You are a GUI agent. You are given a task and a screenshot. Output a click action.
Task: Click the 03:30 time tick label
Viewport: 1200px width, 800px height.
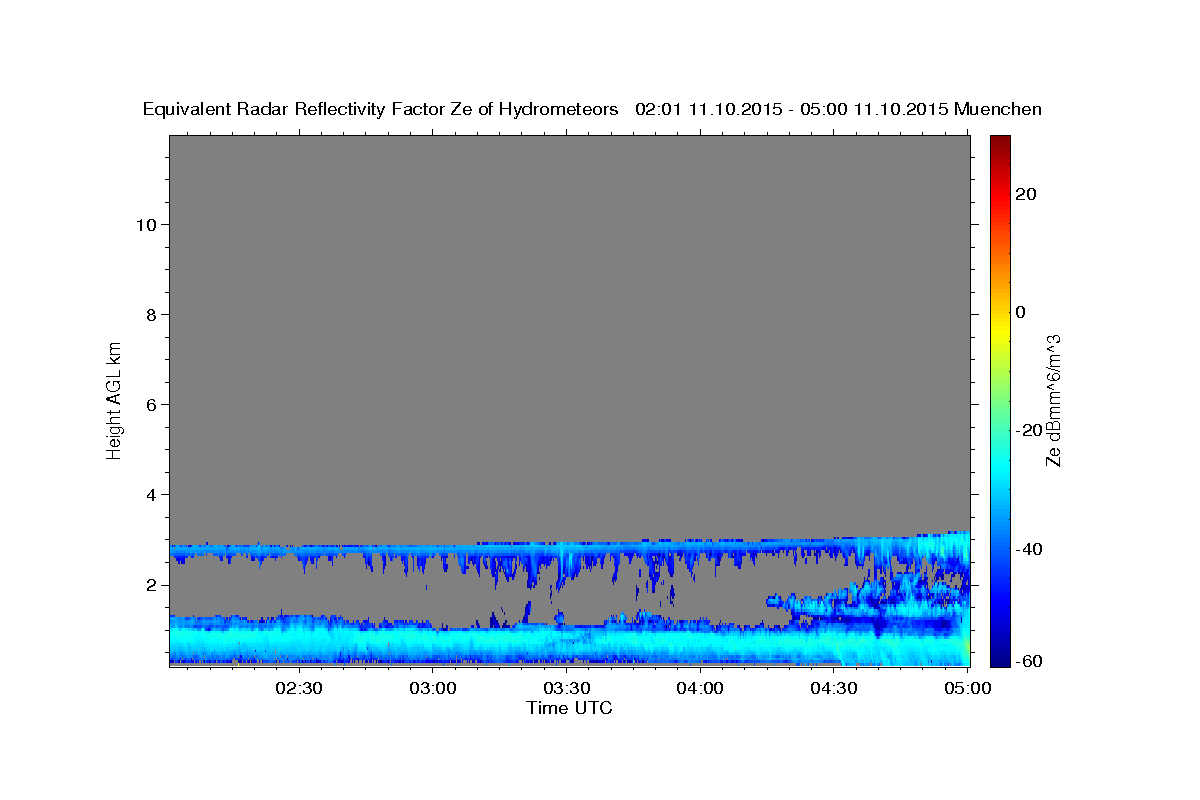[x=566, y=688]
